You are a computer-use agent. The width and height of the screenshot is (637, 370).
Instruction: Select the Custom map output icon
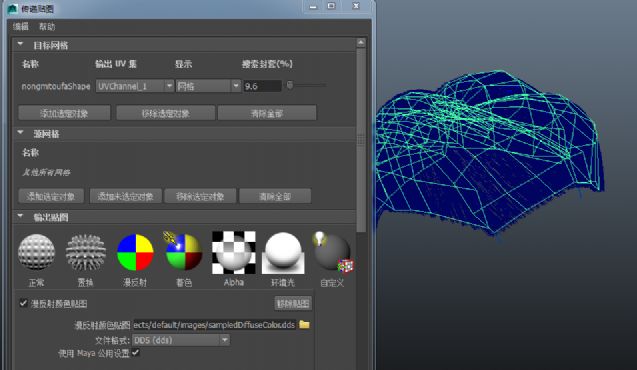[x=333, y=252]
